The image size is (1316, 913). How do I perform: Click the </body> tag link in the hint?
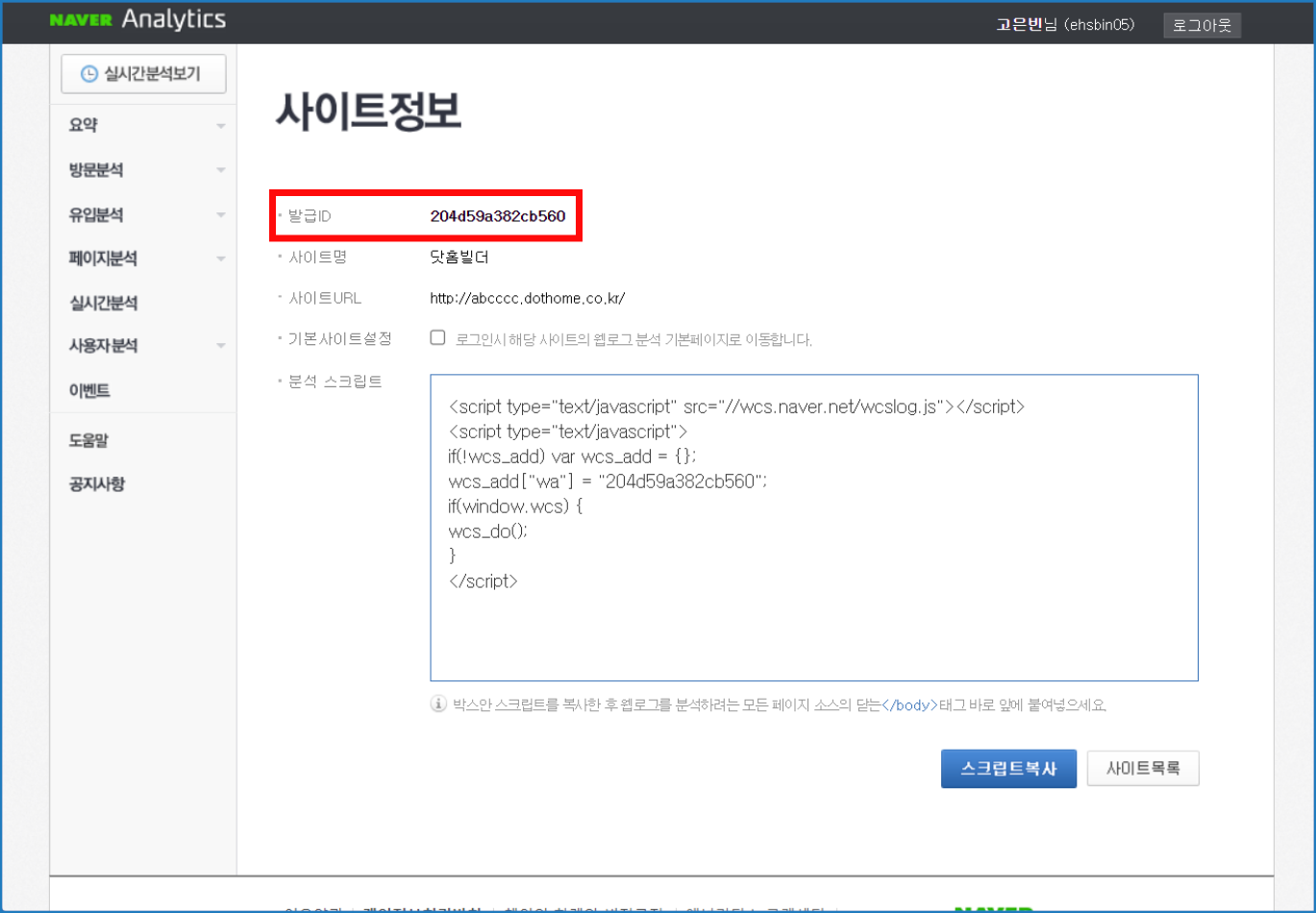pyautogui.click(x=909, y=705)
